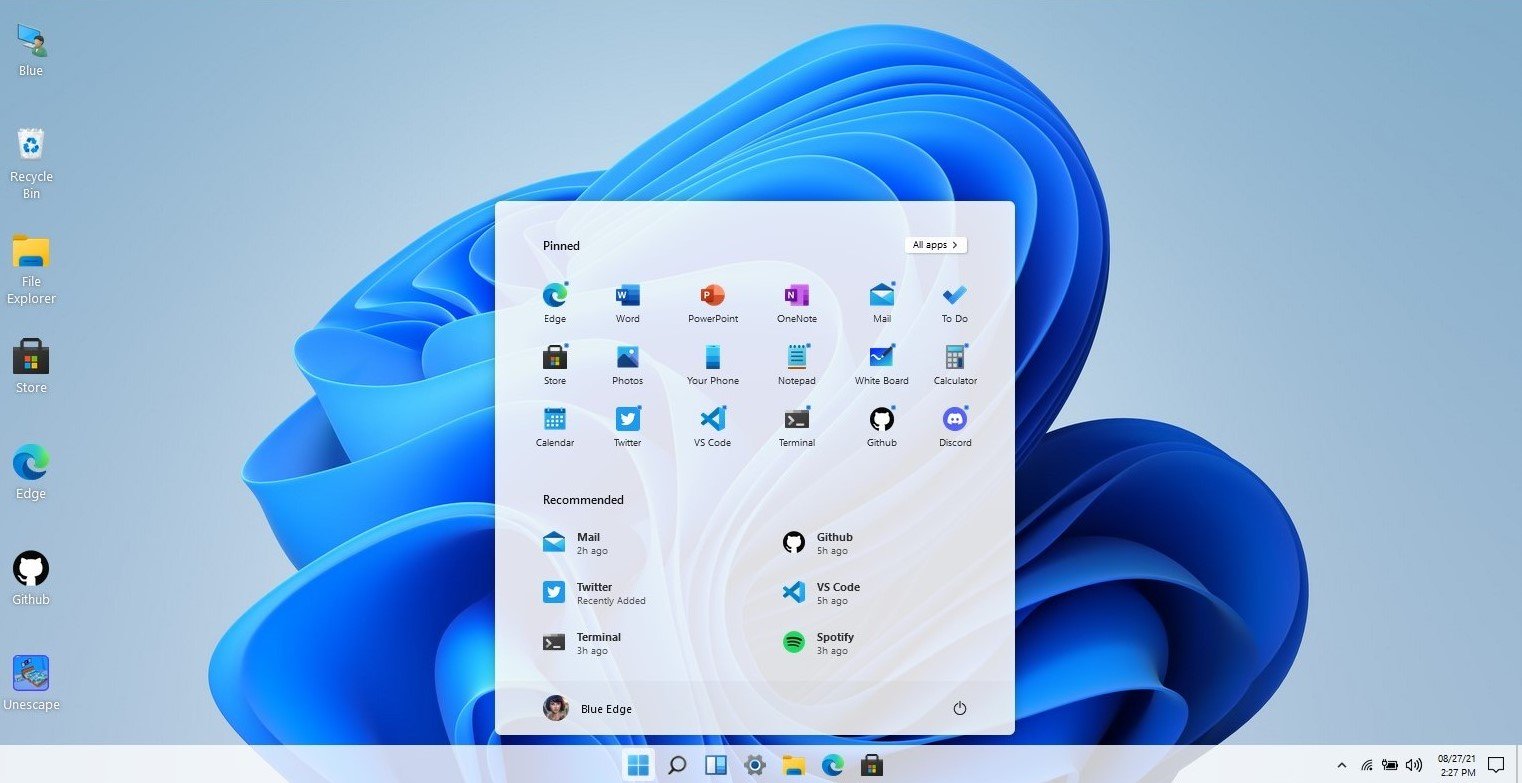The width and height of the screenshot is (1522, 783).
Task: Expand the All apps list
Action: (x=935, y=245)
